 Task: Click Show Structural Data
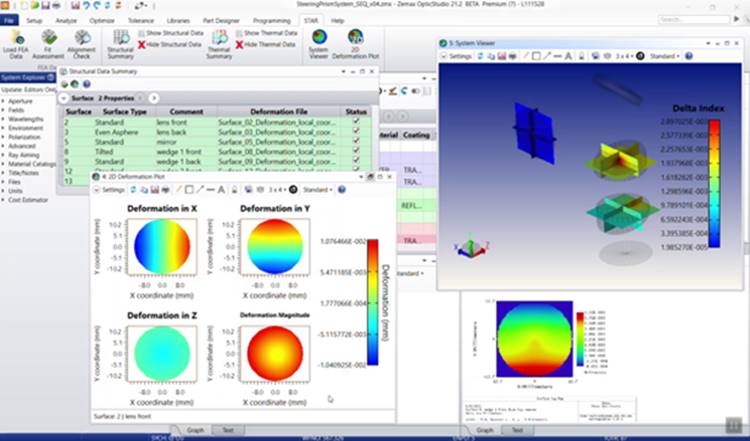pyautogui.click(x=171, y=33)
